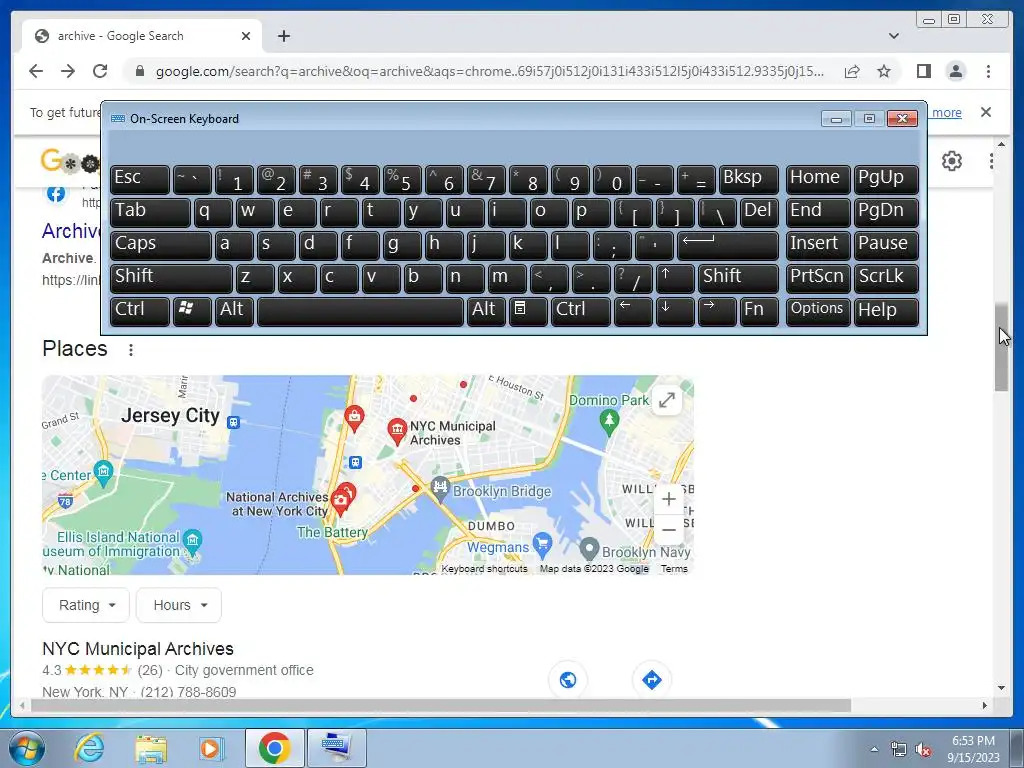Click the page vertical scrollbar thumb

click(1001, 347)
